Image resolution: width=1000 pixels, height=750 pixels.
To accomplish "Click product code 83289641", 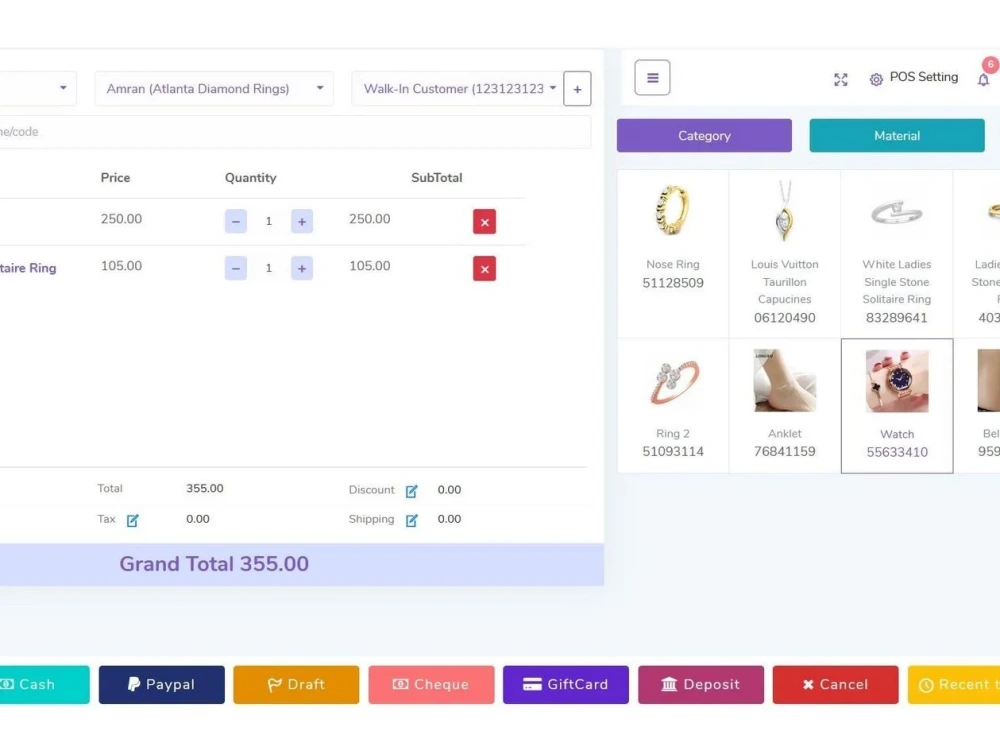I will (x=897, y=318).
